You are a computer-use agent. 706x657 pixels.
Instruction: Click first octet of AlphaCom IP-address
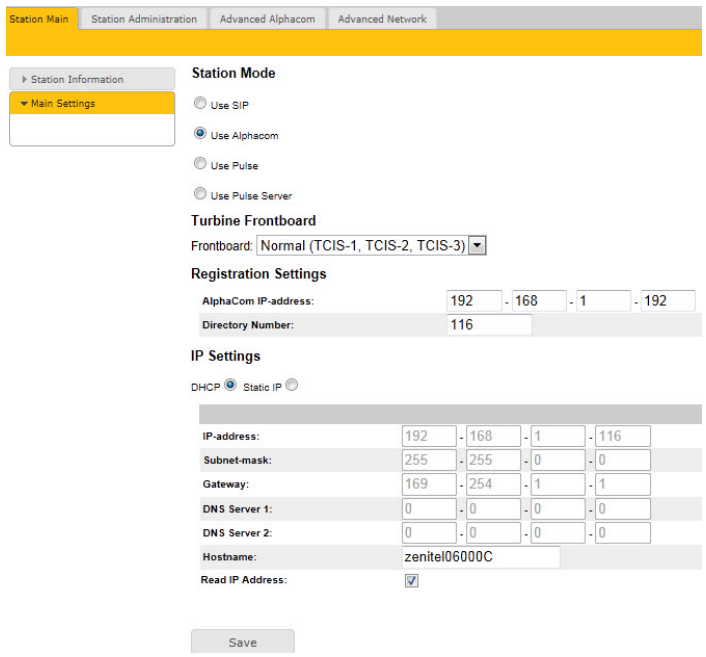tap(473, 301)
